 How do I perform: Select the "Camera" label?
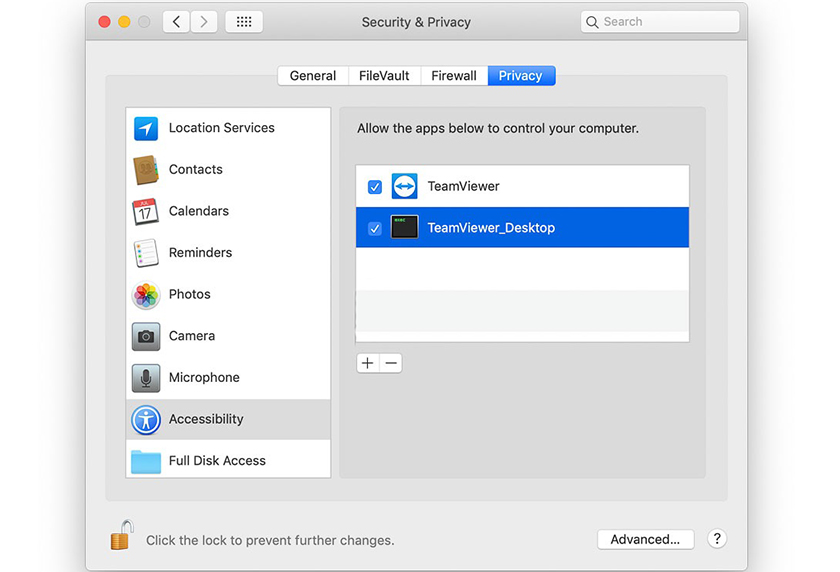[192, 336]
